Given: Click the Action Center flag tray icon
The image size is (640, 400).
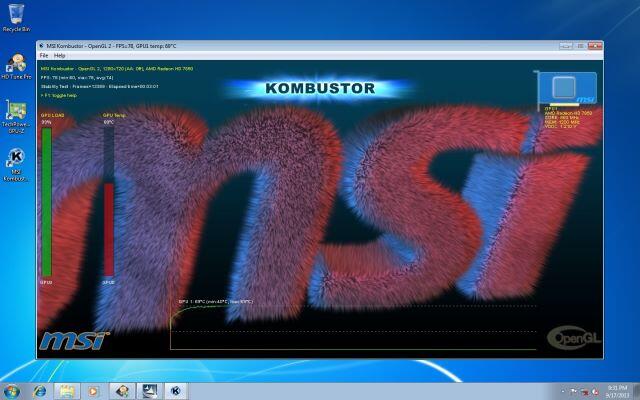Looking at the screenshot, I should tap(573, 392).
